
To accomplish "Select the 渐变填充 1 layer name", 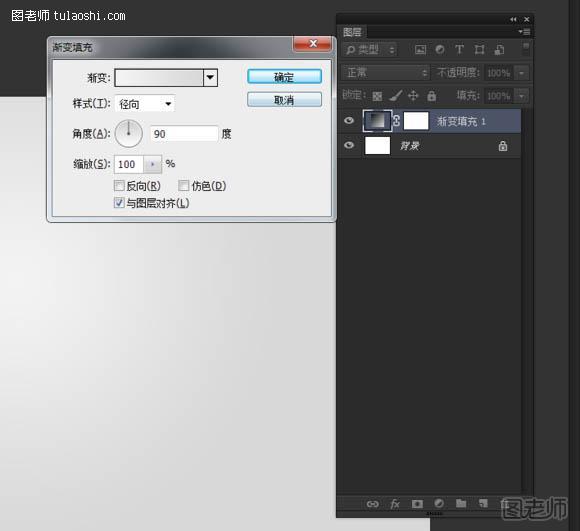I will tap(461, 121).
